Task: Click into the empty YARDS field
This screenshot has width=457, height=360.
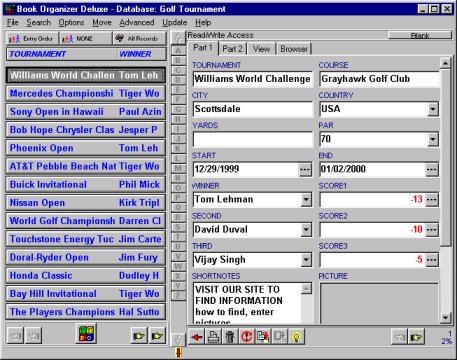Action: tap(253, 139)
